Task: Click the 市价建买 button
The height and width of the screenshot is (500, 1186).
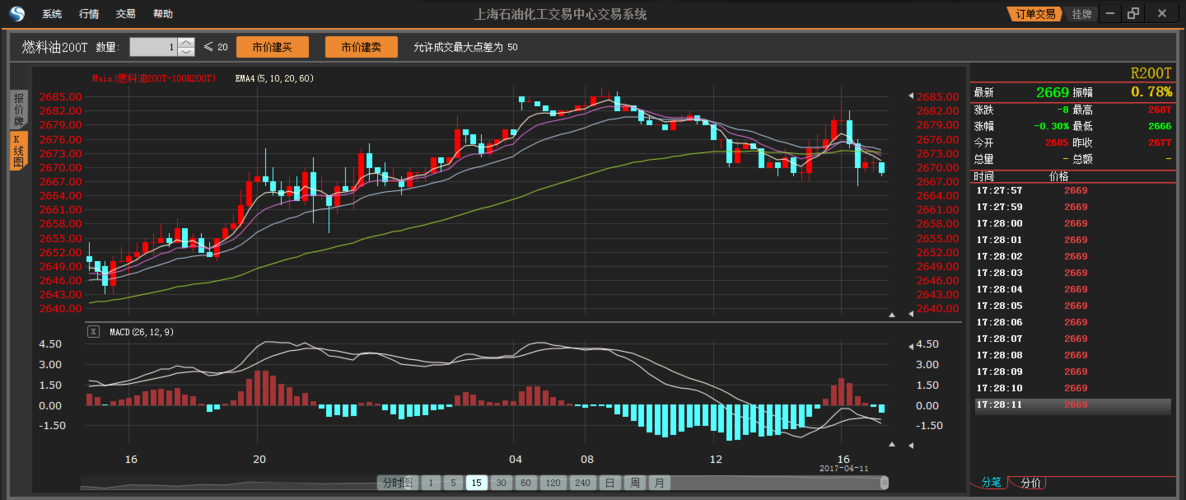Action: [272, 47]
